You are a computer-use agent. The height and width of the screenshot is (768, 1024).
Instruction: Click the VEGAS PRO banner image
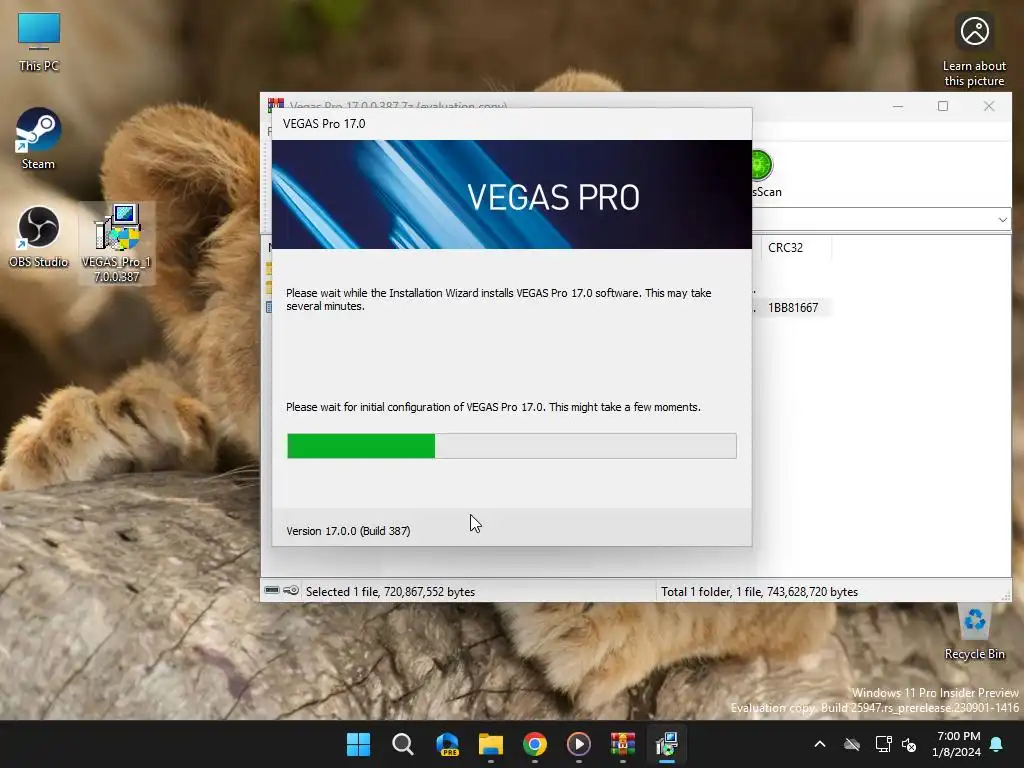click(x=511, y=194)
